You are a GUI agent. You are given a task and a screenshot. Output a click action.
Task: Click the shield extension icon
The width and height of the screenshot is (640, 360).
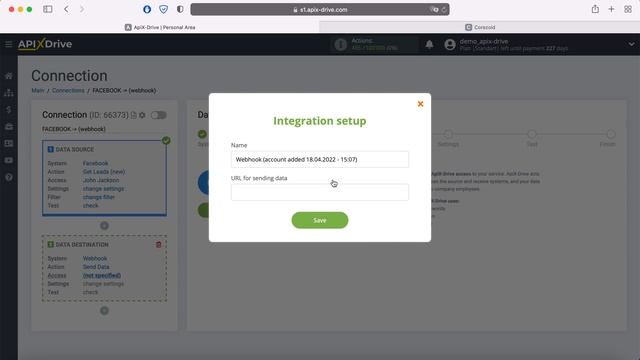[163, 9]
